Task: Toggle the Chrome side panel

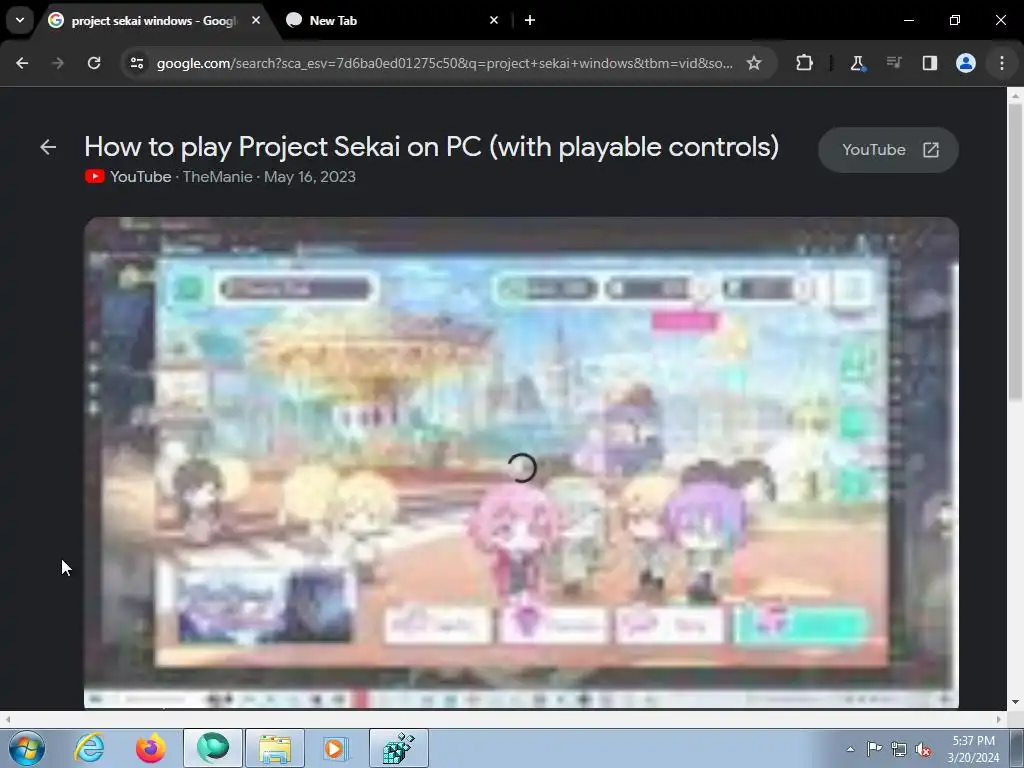Action: point(929,63)
